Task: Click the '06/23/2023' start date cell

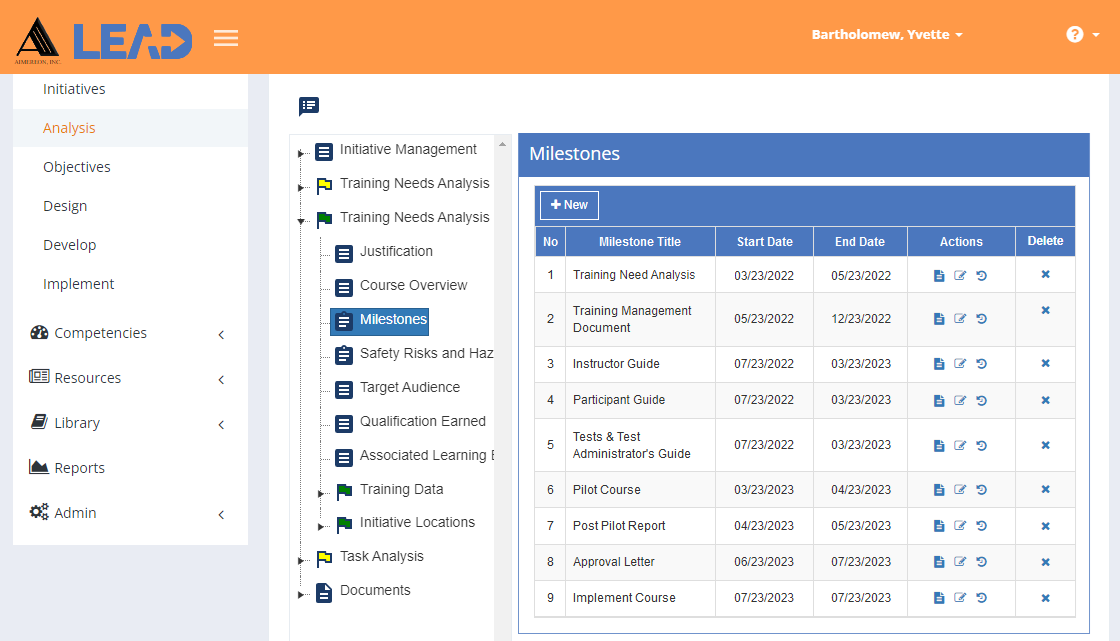Action: [x=764, y=562]
